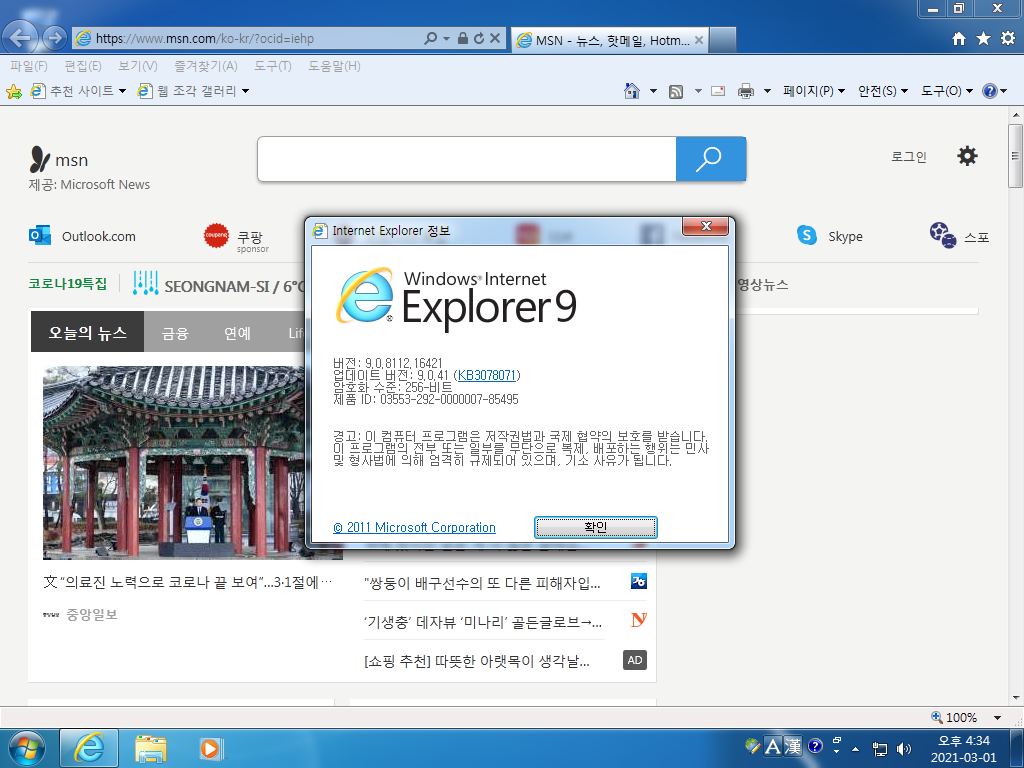Click the Add to Favorites bar star icon
1024x768 pixels.
coord(14,91)
